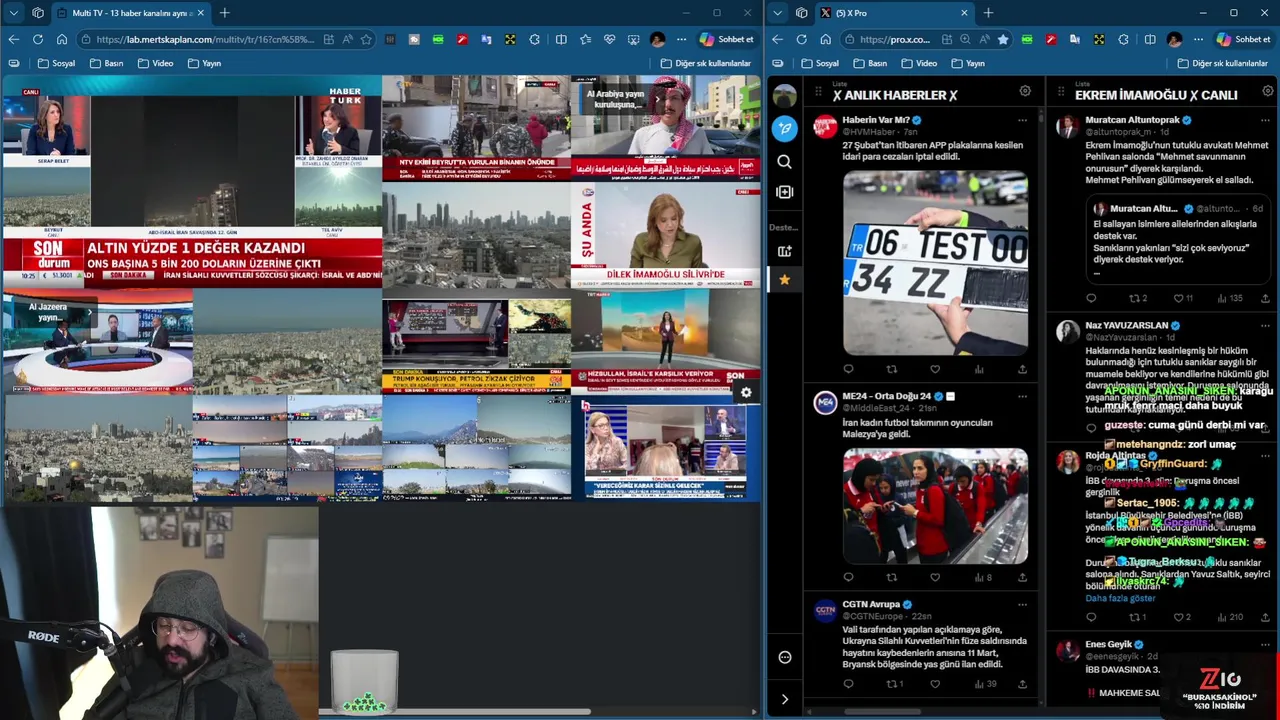The height and width of the screenshot is (720, 1280).
Task: Open search in X Pro sidebar
Action: pos(785,162)
